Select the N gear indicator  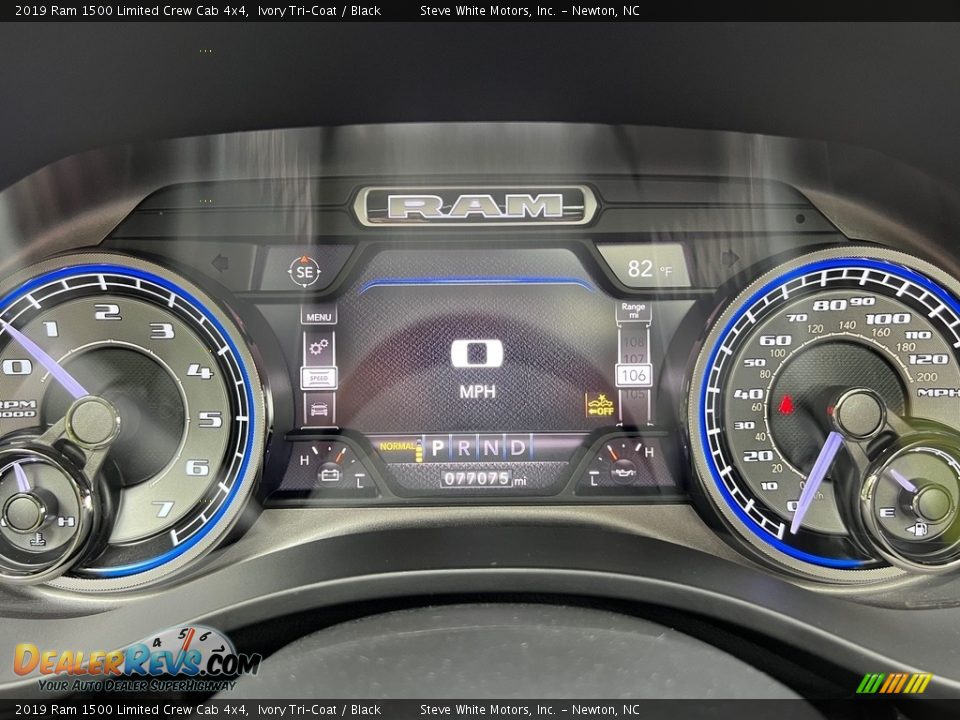coord(491,448)
